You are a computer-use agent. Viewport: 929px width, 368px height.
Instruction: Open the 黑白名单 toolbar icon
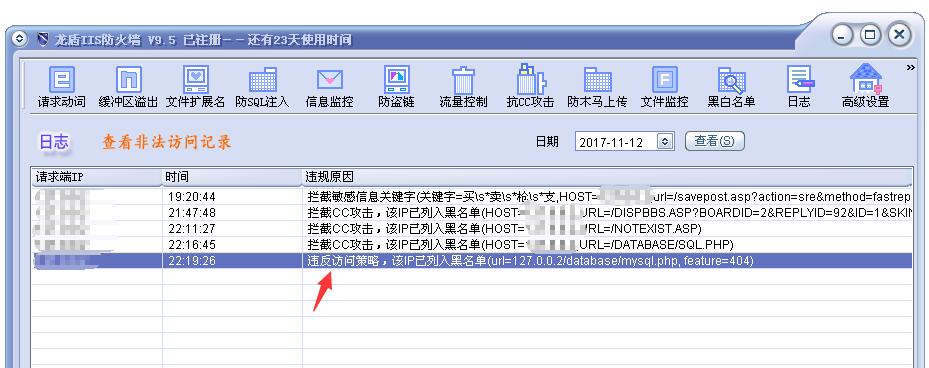tap(731, 87)
